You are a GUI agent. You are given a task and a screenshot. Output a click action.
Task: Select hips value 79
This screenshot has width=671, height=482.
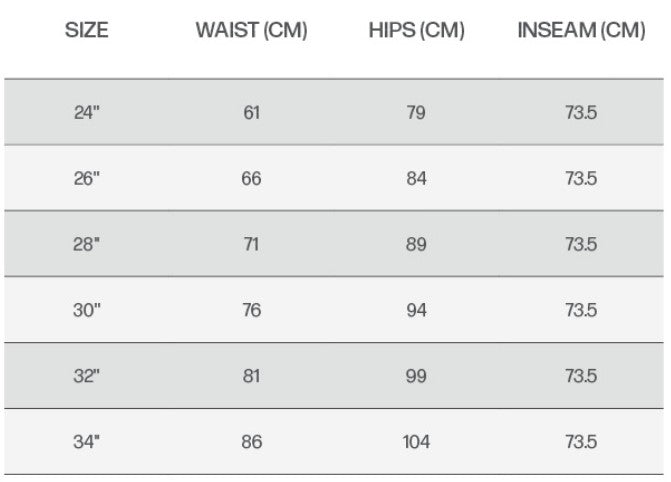[416, 113]
